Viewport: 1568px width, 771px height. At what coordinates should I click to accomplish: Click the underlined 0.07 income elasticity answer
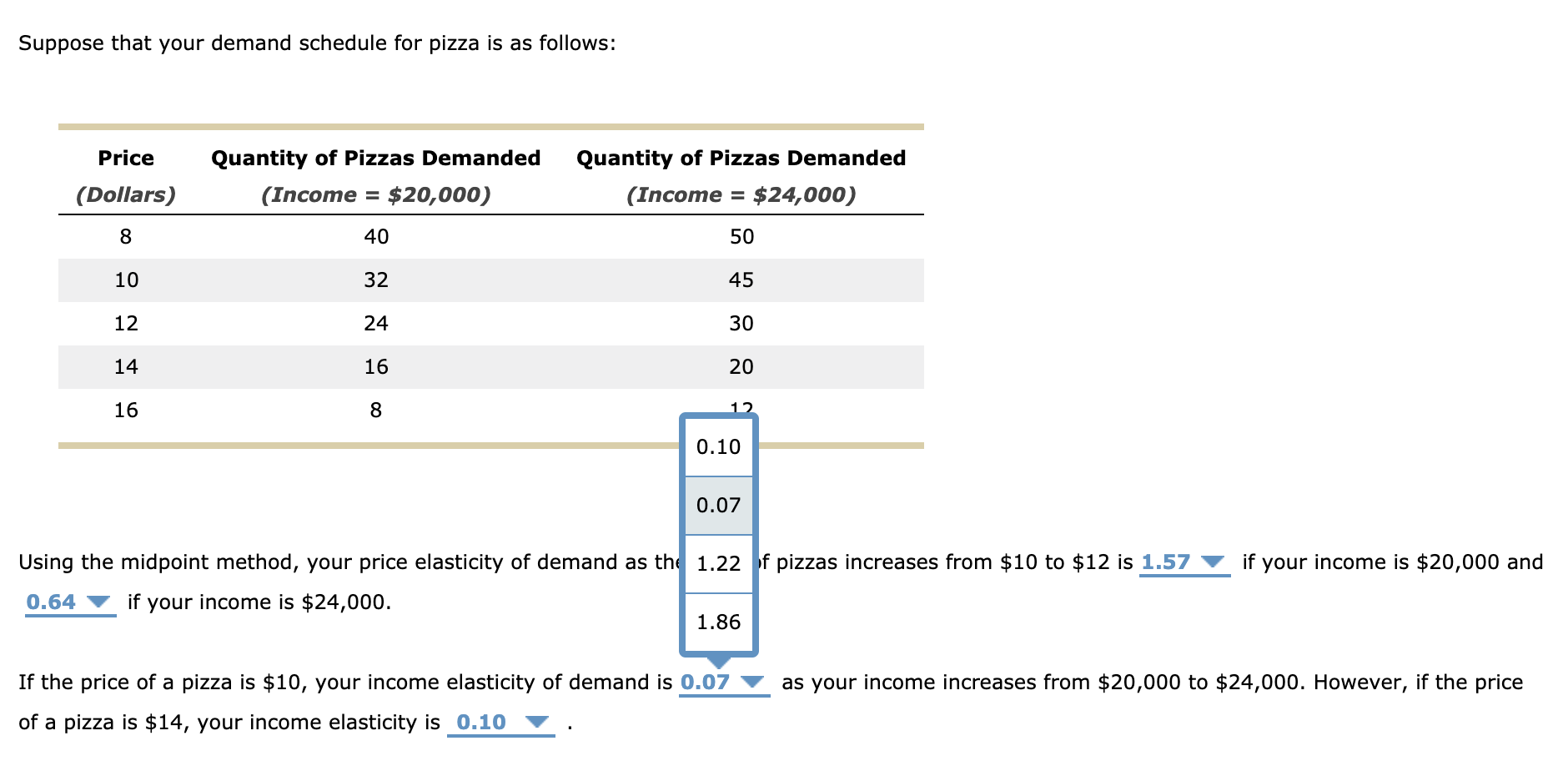705,680
